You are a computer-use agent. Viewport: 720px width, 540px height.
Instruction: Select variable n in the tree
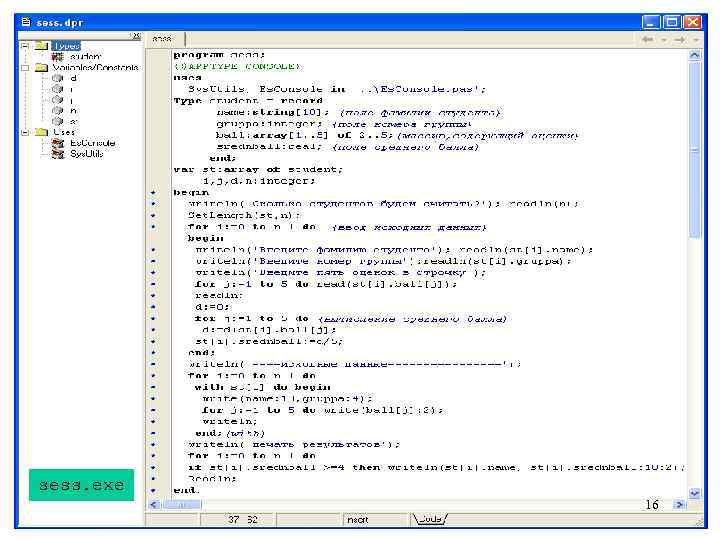pyautogui.click(x=73, y=111)
